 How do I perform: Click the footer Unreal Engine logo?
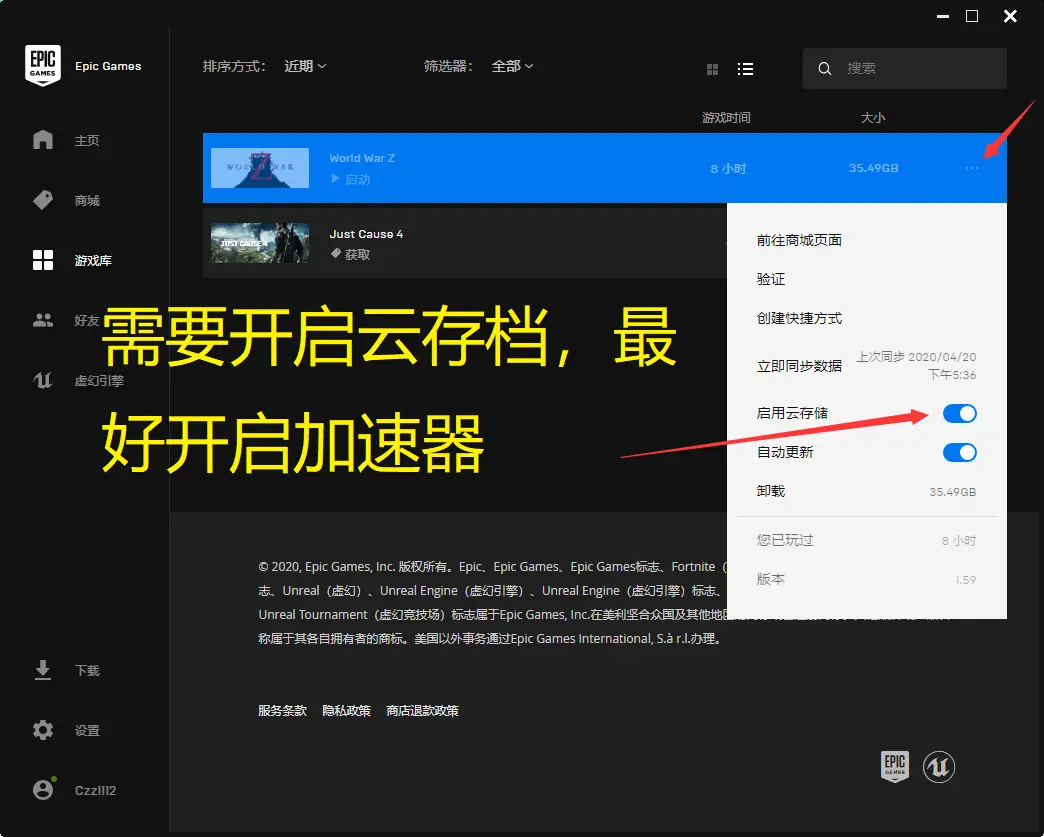click(939, 766)
